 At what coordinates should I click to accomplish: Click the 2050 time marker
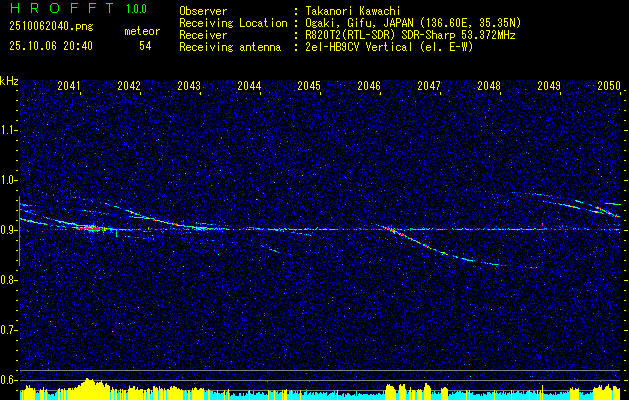coord(609,86)
